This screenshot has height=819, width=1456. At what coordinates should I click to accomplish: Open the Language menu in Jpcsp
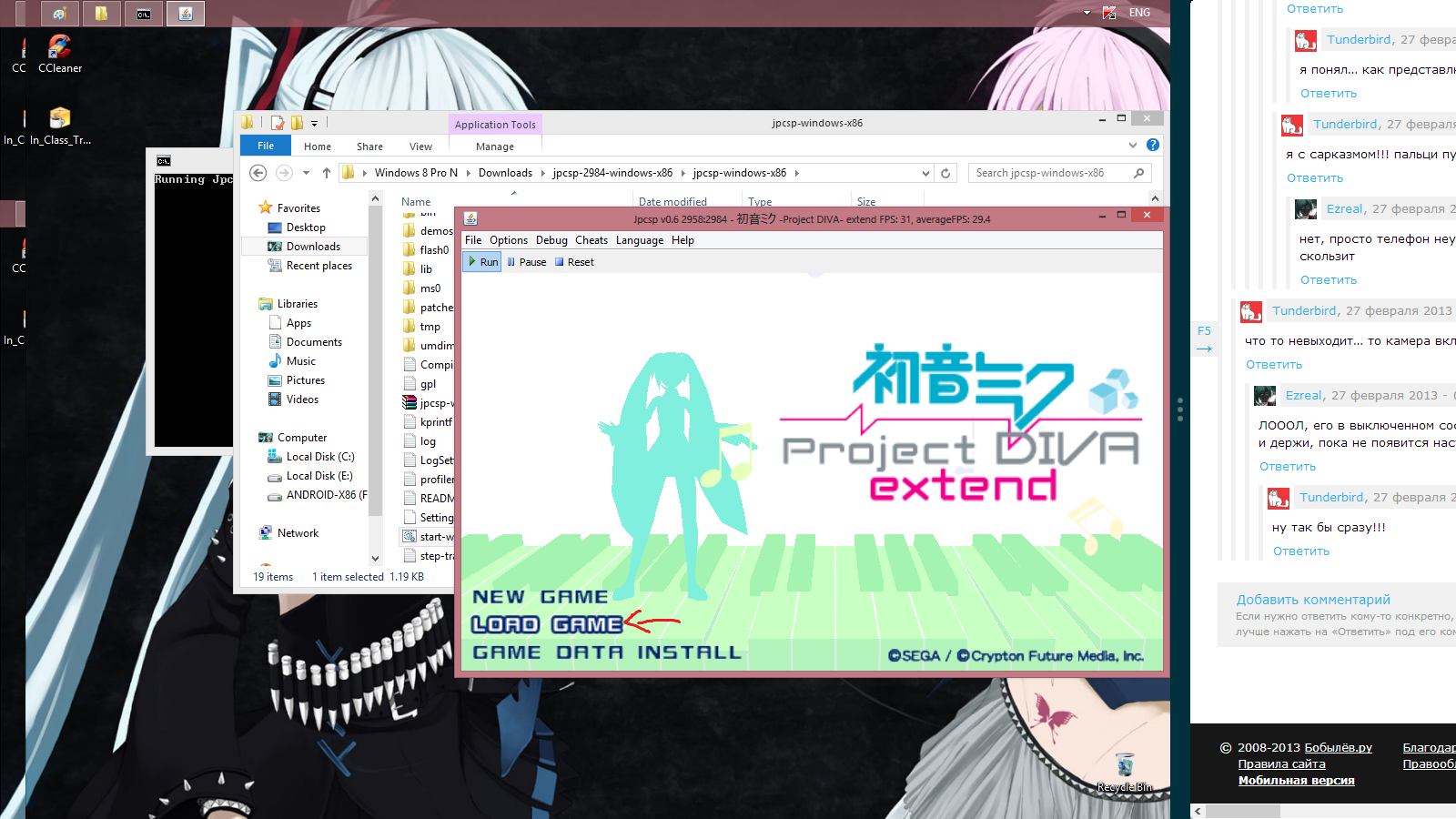[640, 240]
